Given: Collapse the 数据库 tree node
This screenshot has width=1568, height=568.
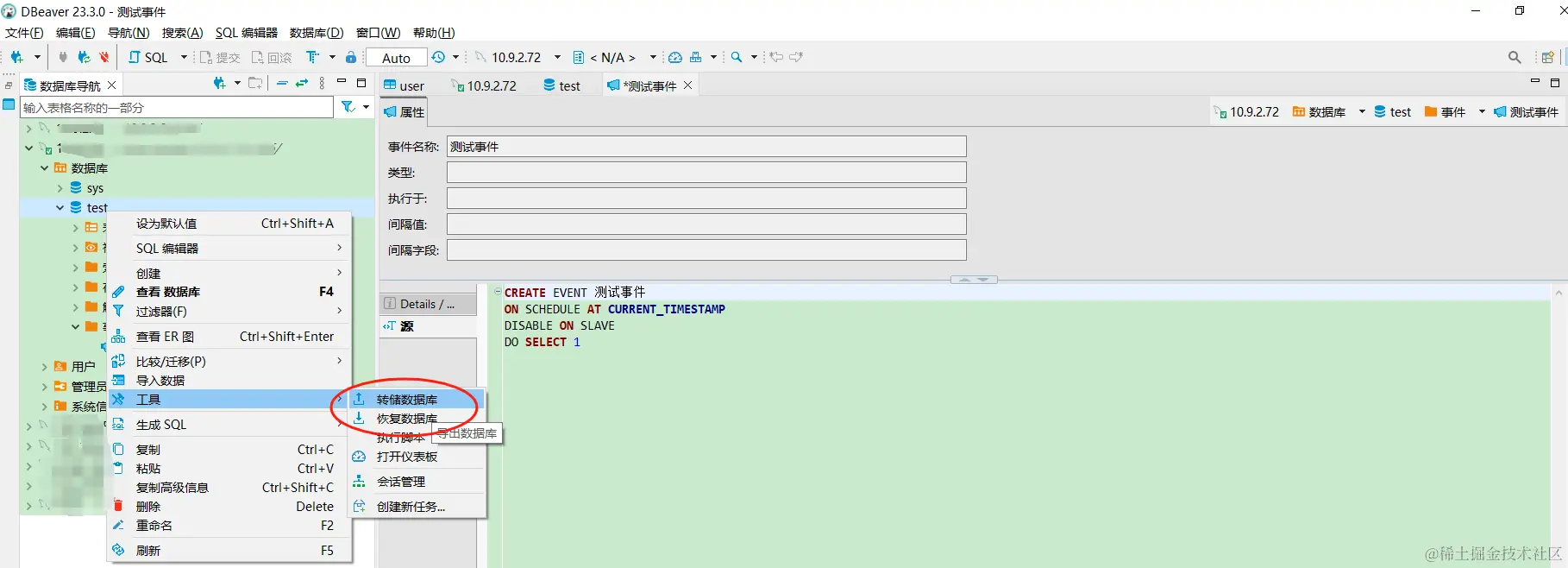Looking at the screenshot, I should [45, 168].
